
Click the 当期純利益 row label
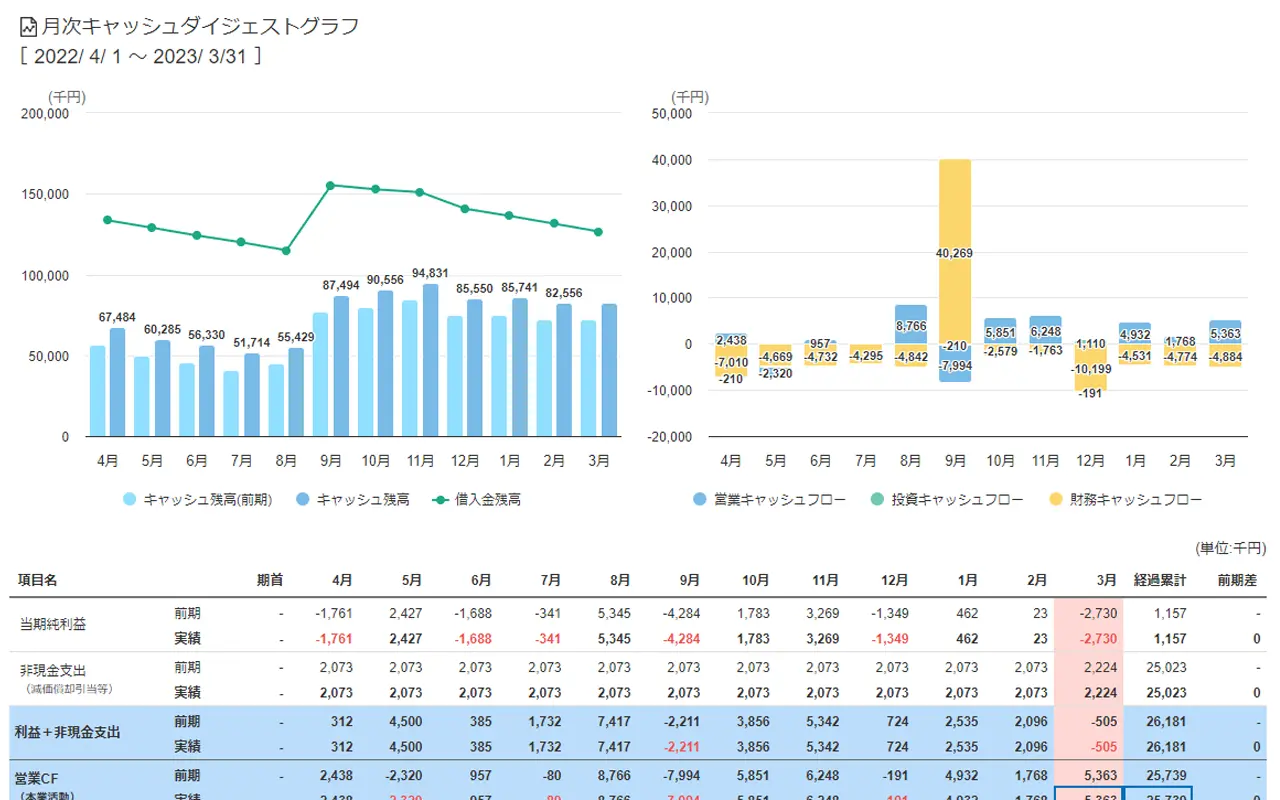(53, 625)
